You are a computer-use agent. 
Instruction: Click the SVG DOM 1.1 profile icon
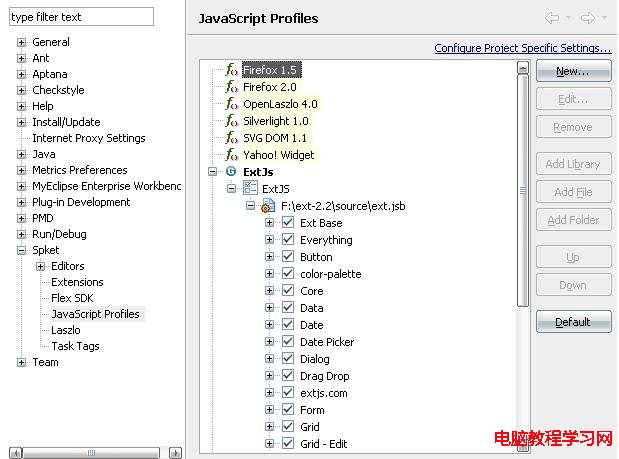tap(232, 138)
